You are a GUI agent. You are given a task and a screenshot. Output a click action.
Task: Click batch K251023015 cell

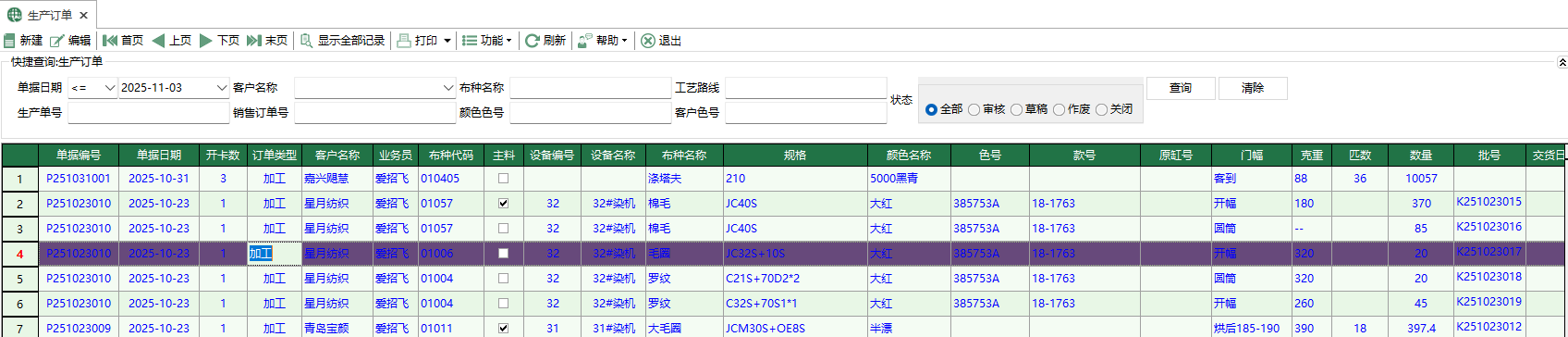click(1488, 202)
